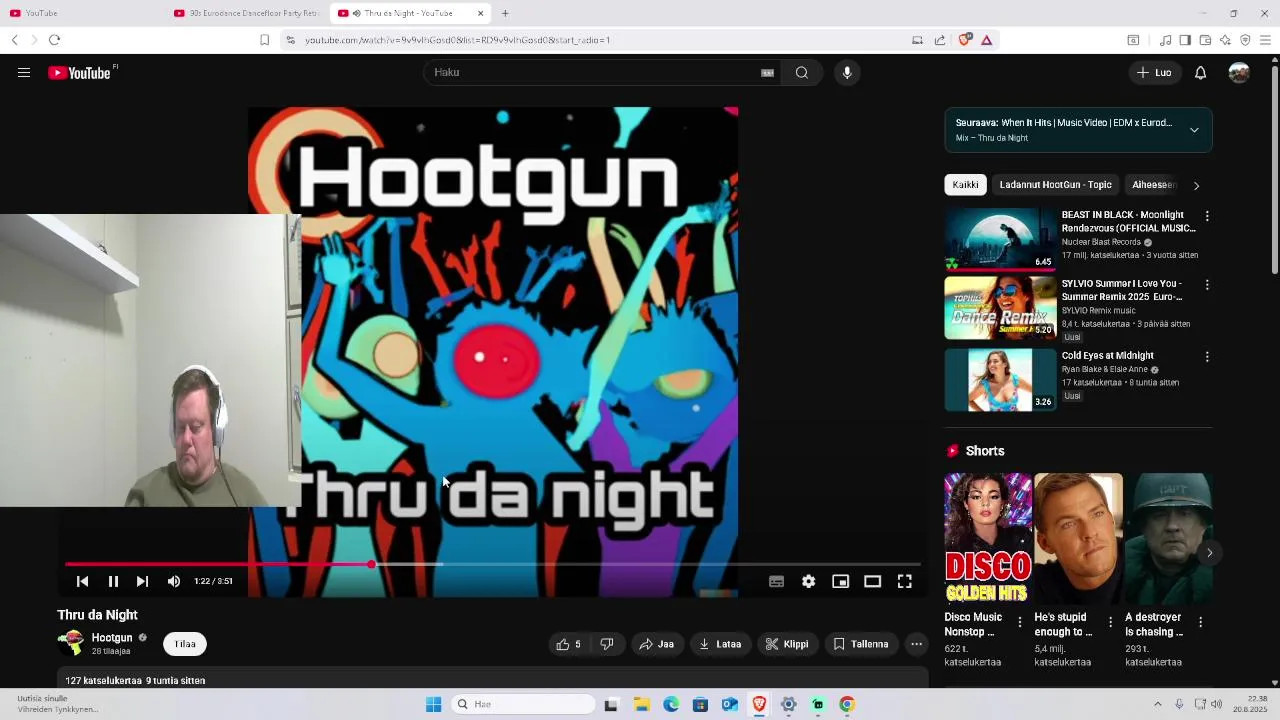
Task: Open options for the He's stupid enough short
Action: click(1110, 622)
